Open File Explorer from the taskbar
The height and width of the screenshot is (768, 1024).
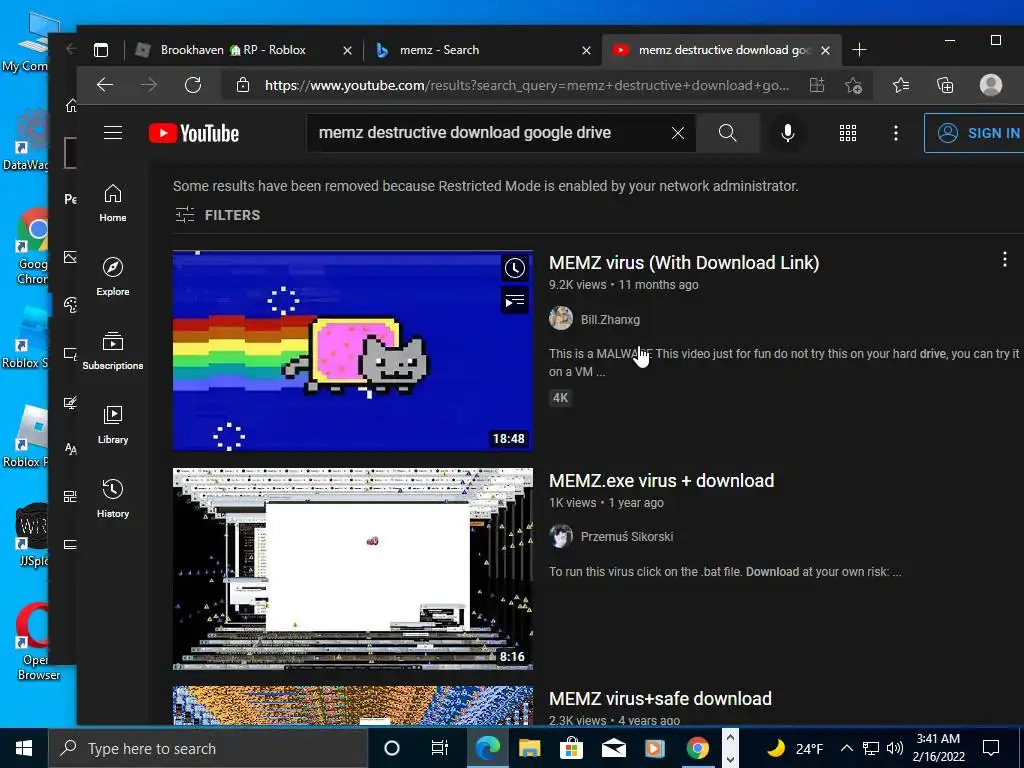click(530, 748)
